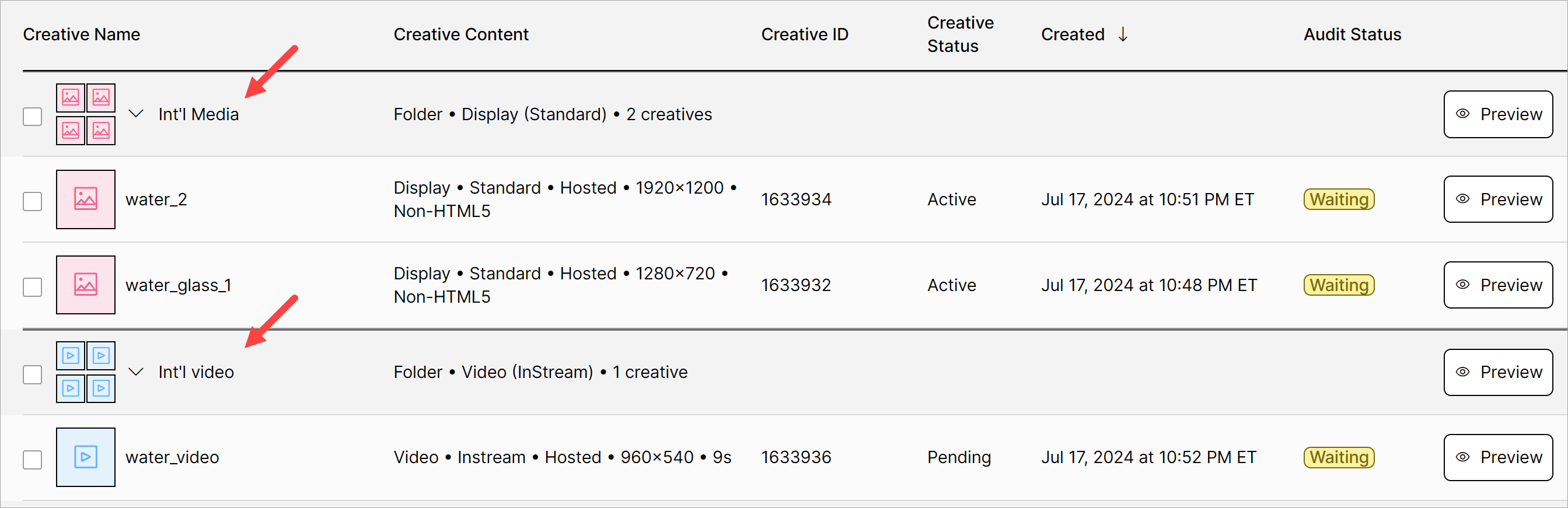Collapse the Int'l video folder chevron
The width and height of the screenshot is (1568, 508).
(137, 372)
